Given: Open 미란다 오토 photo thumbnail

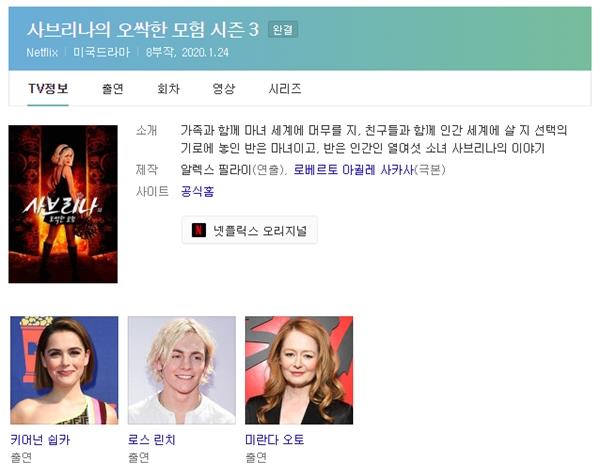Looking at the screenshot, I should pos(299,370).
